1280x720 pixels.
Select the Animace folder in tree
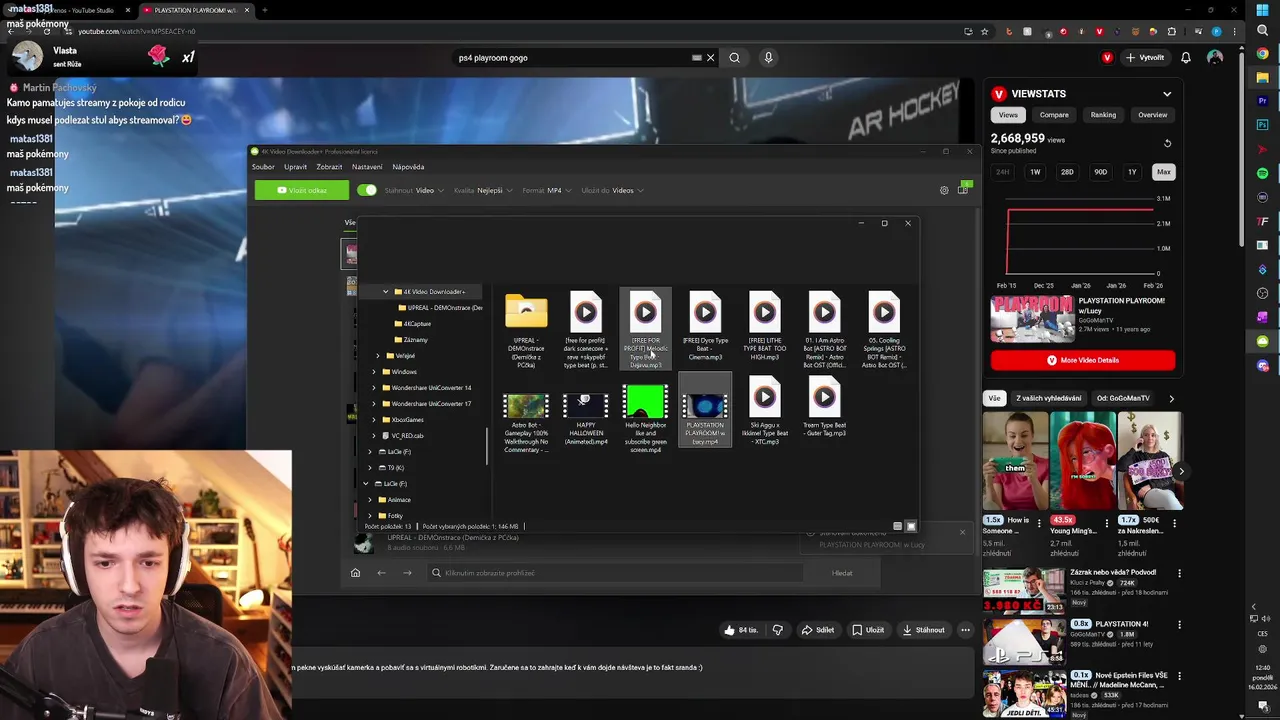tap(394, 500)
